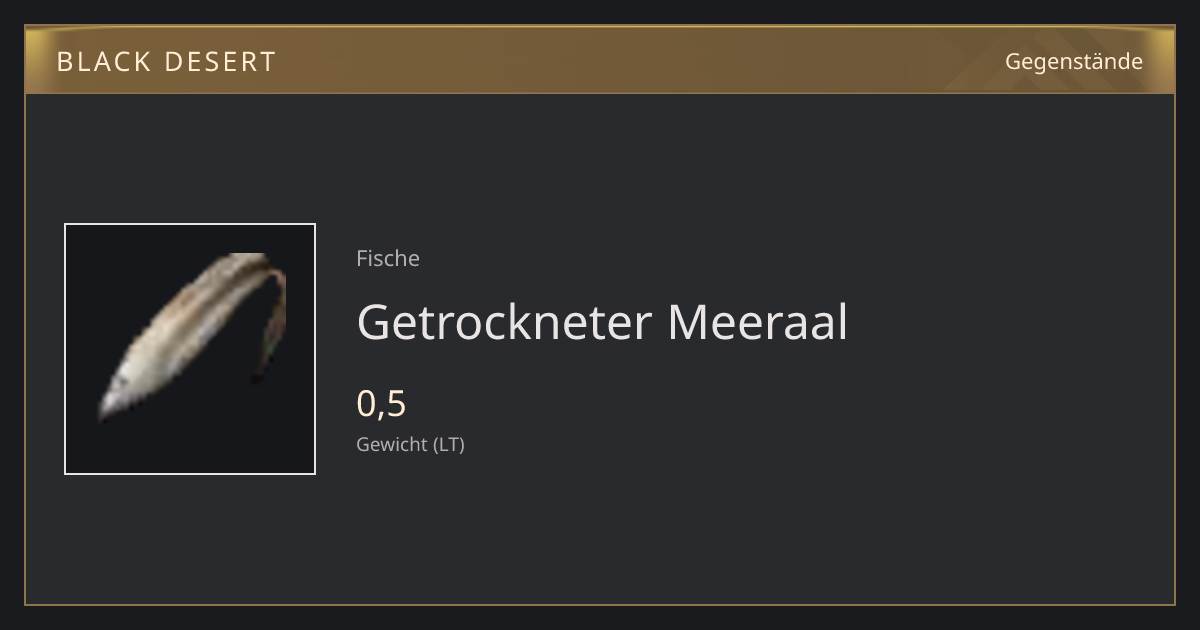Image resolution: width=1200 pixels, height=630 pixels.
Task: Select the white-bordered item image frame
Action: [x=190, y=349]
